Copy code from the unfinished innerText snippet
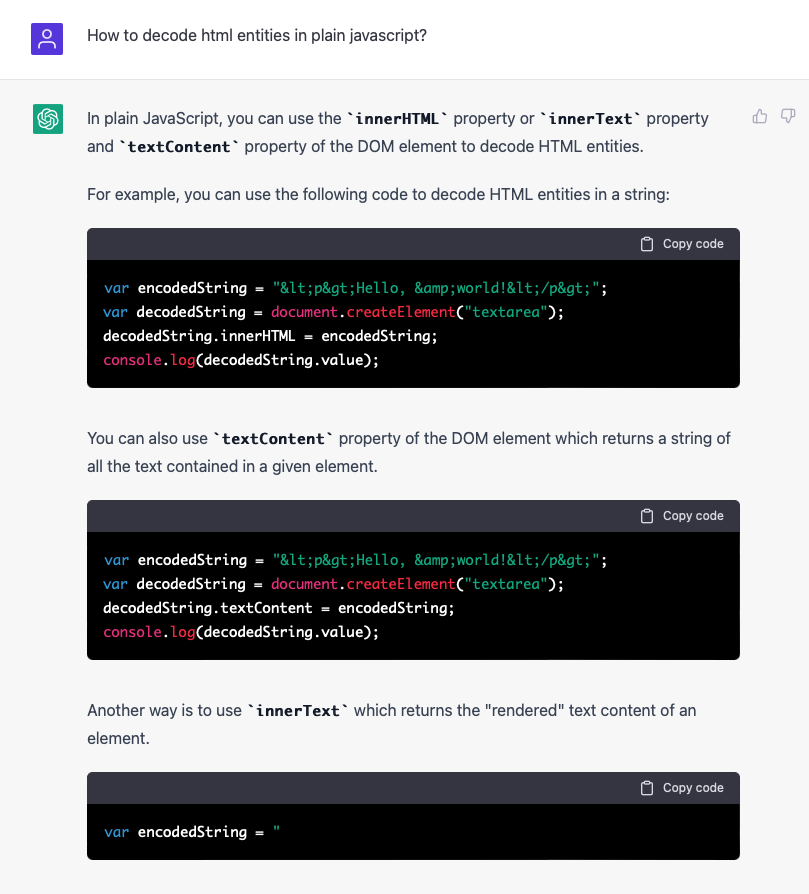 coord(681,787)
